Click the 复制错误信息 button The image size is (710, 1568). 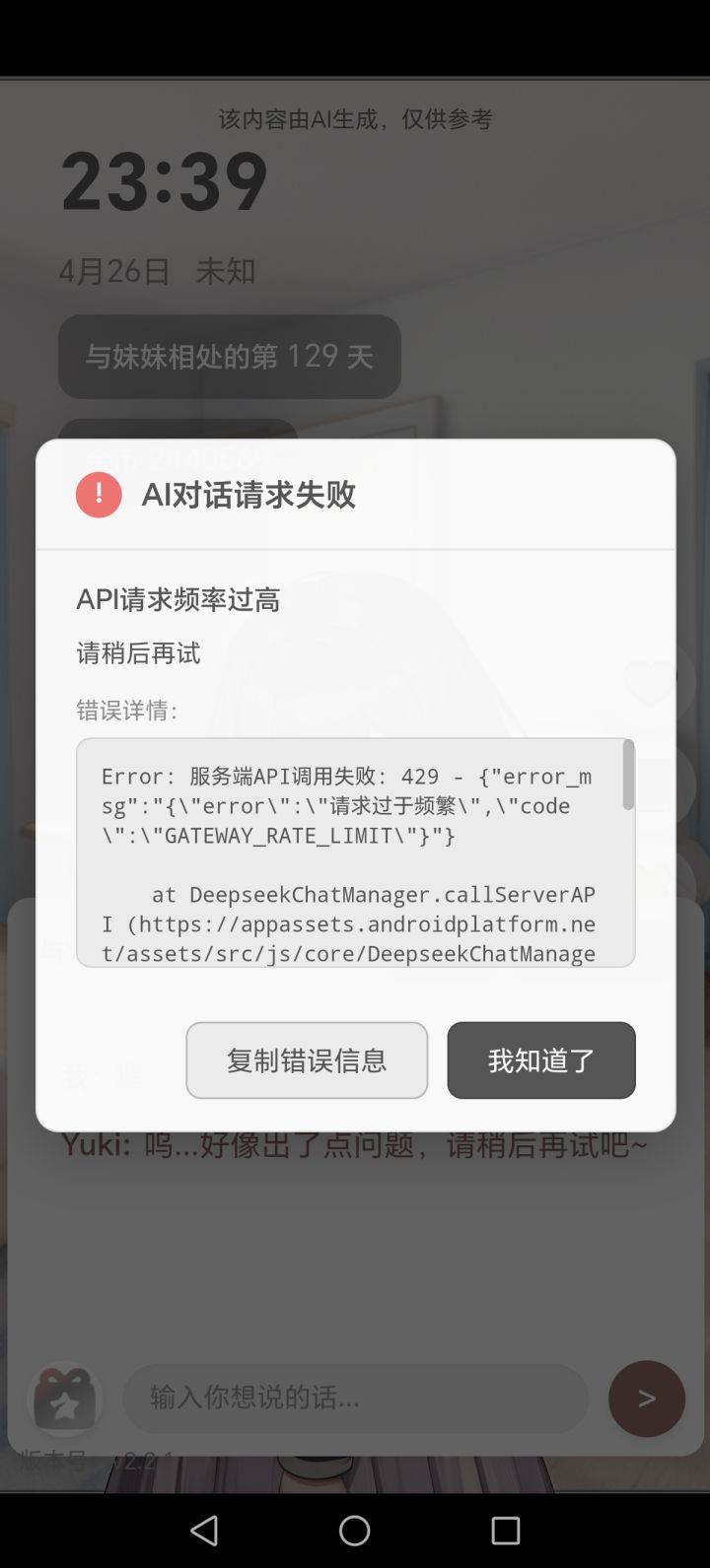click(307, 1060)
